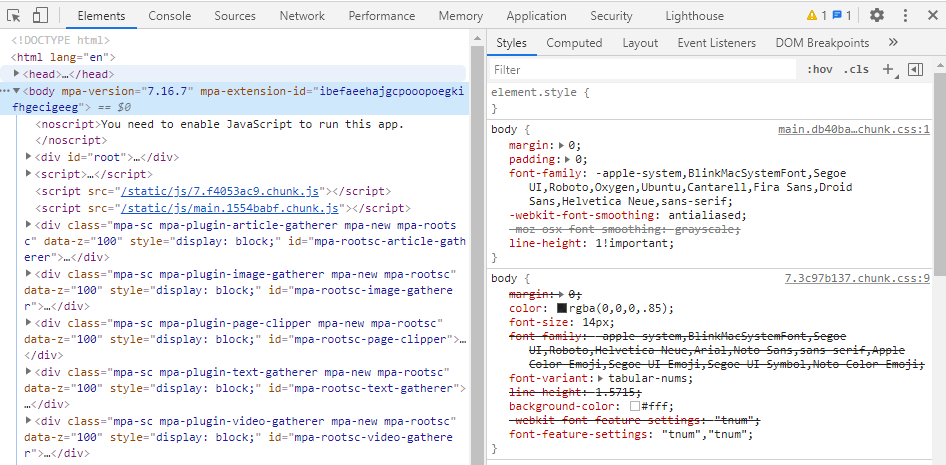Click the warning count badge icon

pyautogui.click(x=816, y=16)
